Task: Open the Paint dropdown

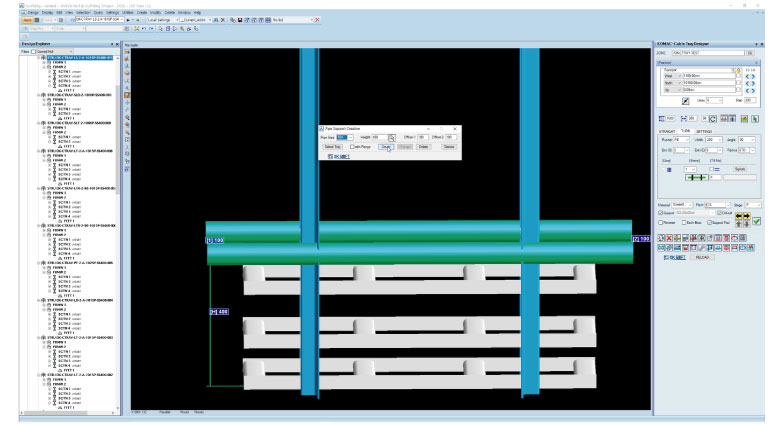Action: 718,205
